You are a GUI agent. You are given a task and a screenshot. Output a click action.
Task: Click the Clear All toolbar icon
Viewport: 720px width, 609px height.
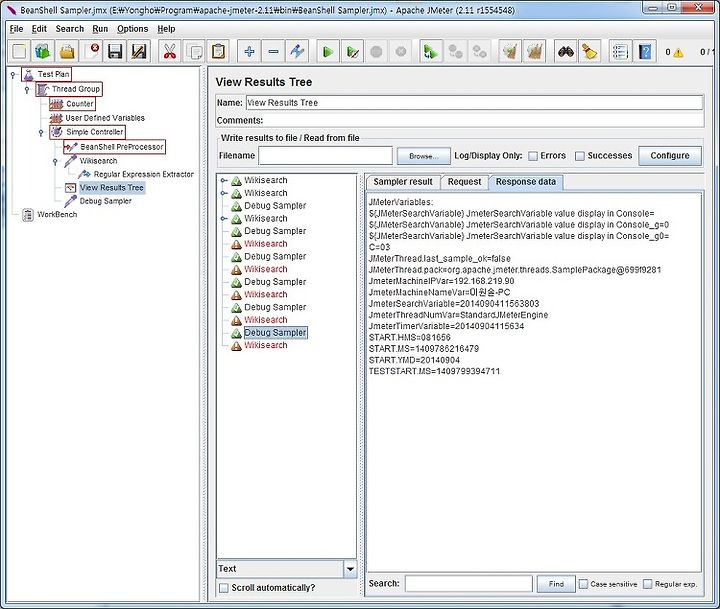point(534,51)
